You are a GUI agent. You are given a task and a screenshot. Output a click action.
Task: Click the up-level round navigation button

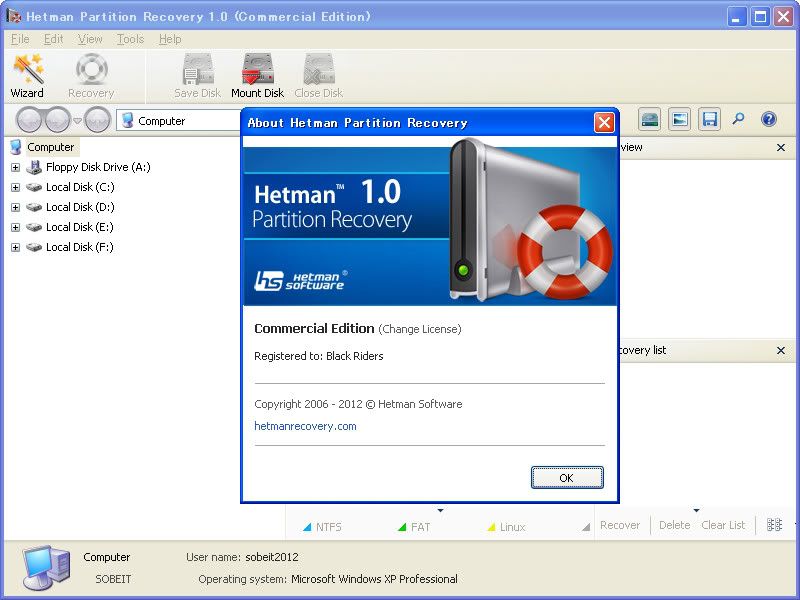(x=97, y=120)
